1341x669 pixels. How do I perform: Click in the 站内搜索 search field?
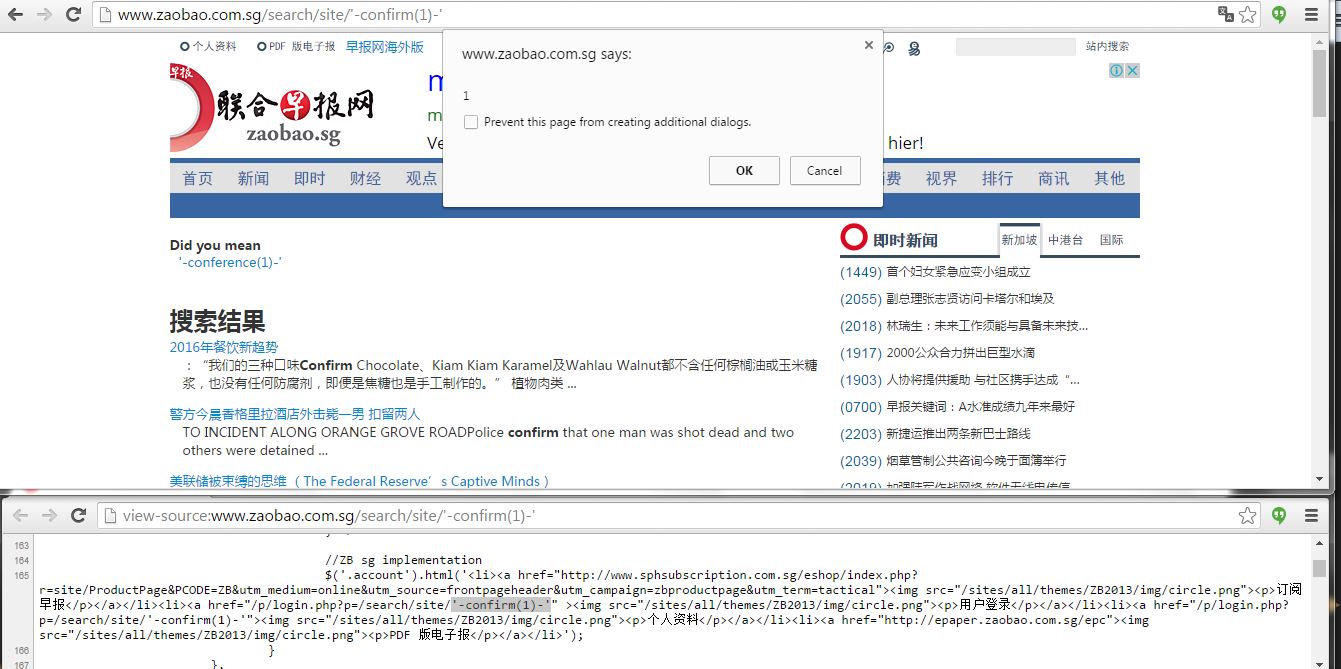(1016, 47)
